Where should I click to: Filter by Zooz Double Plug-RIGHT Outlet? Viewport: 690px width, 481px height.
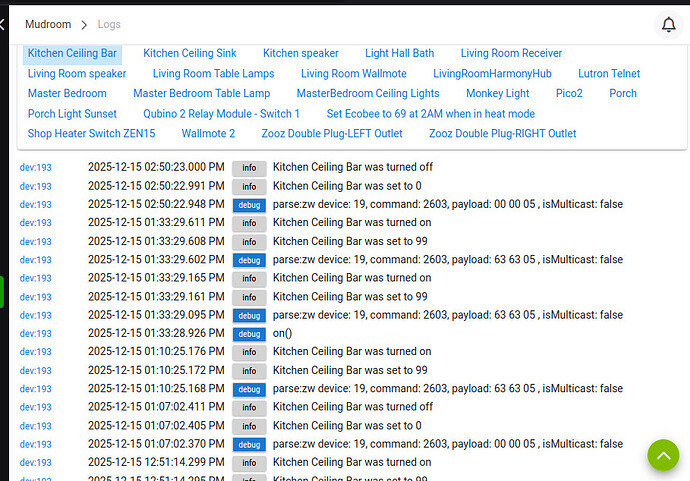[502, 133]
